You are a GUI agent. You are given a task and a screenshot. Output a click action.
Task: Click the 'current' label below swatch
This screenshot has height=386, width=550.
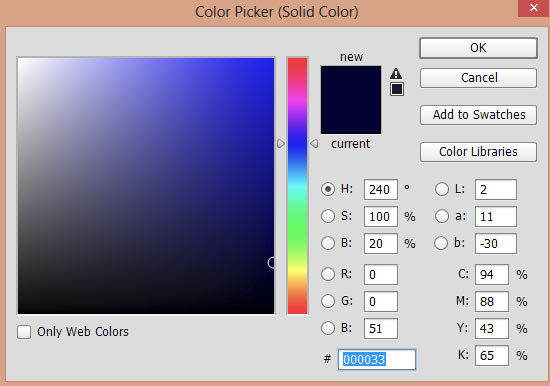click(350, 144)
